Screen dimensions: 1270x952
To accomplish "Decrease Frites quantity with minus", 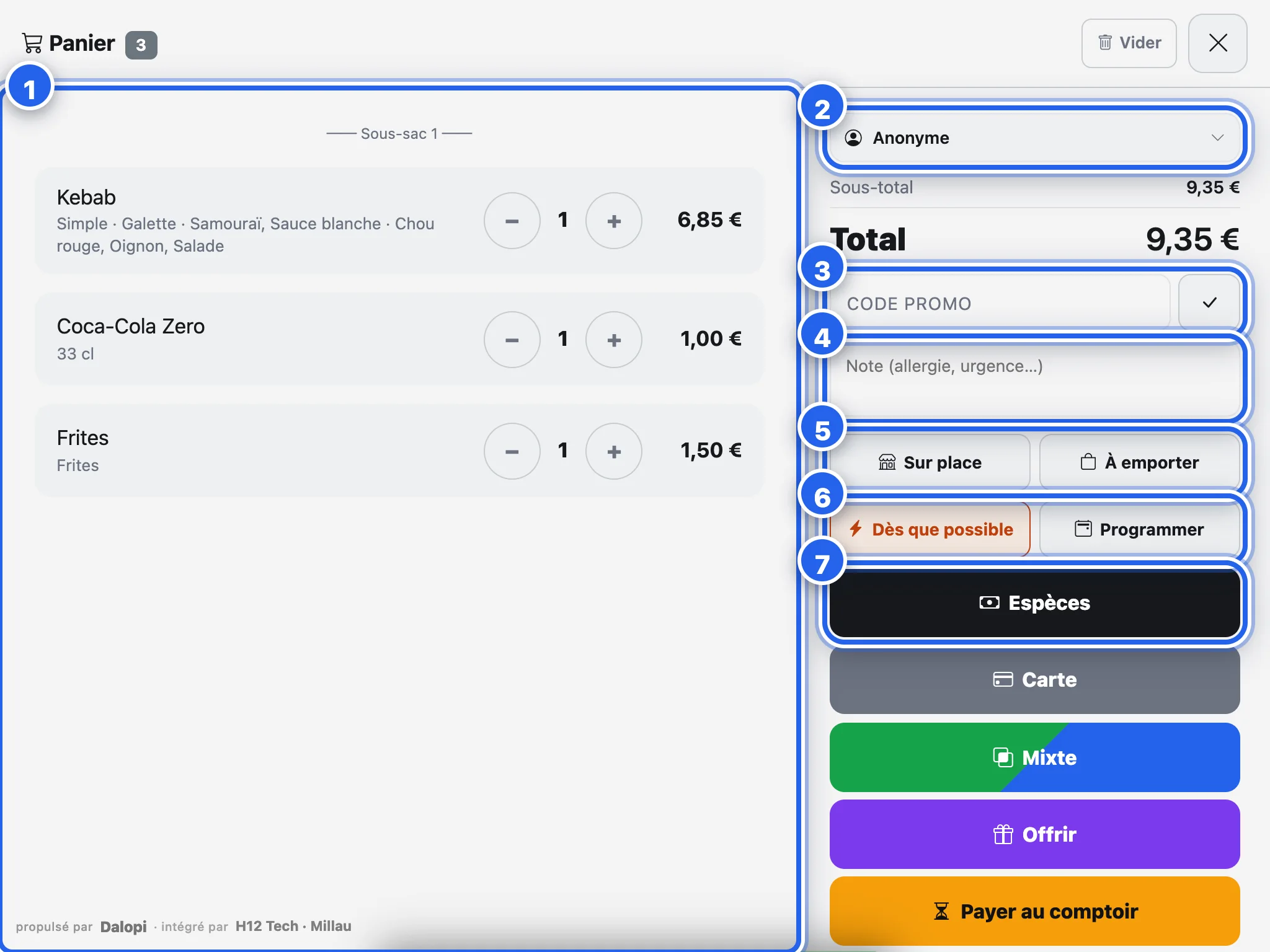I will (x=512, y=451).
